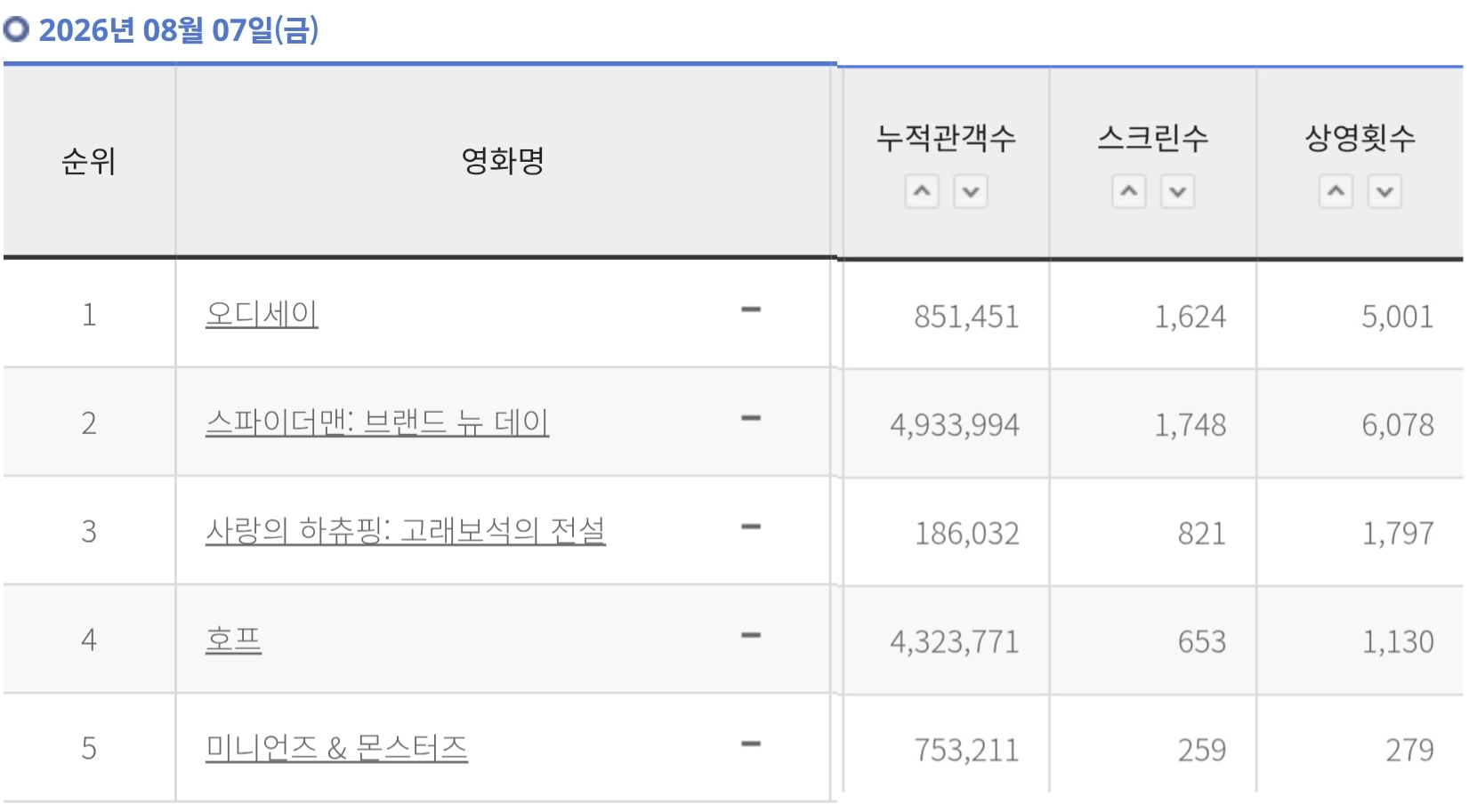The image size is (1469, 812).
Task: Sort 상영횟수 descending with down arrow
Action: [1385, 191]
